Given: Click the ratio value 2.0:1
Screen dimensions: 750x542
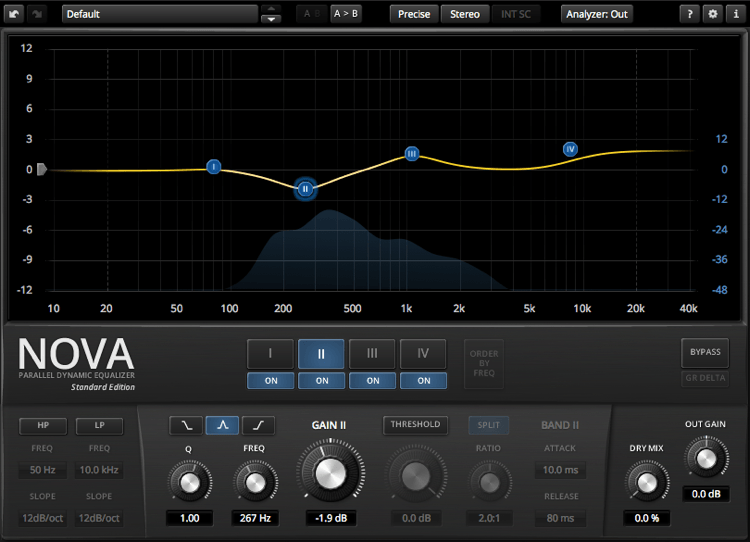Looking at the screenshot, I should [x=489, y=518].
